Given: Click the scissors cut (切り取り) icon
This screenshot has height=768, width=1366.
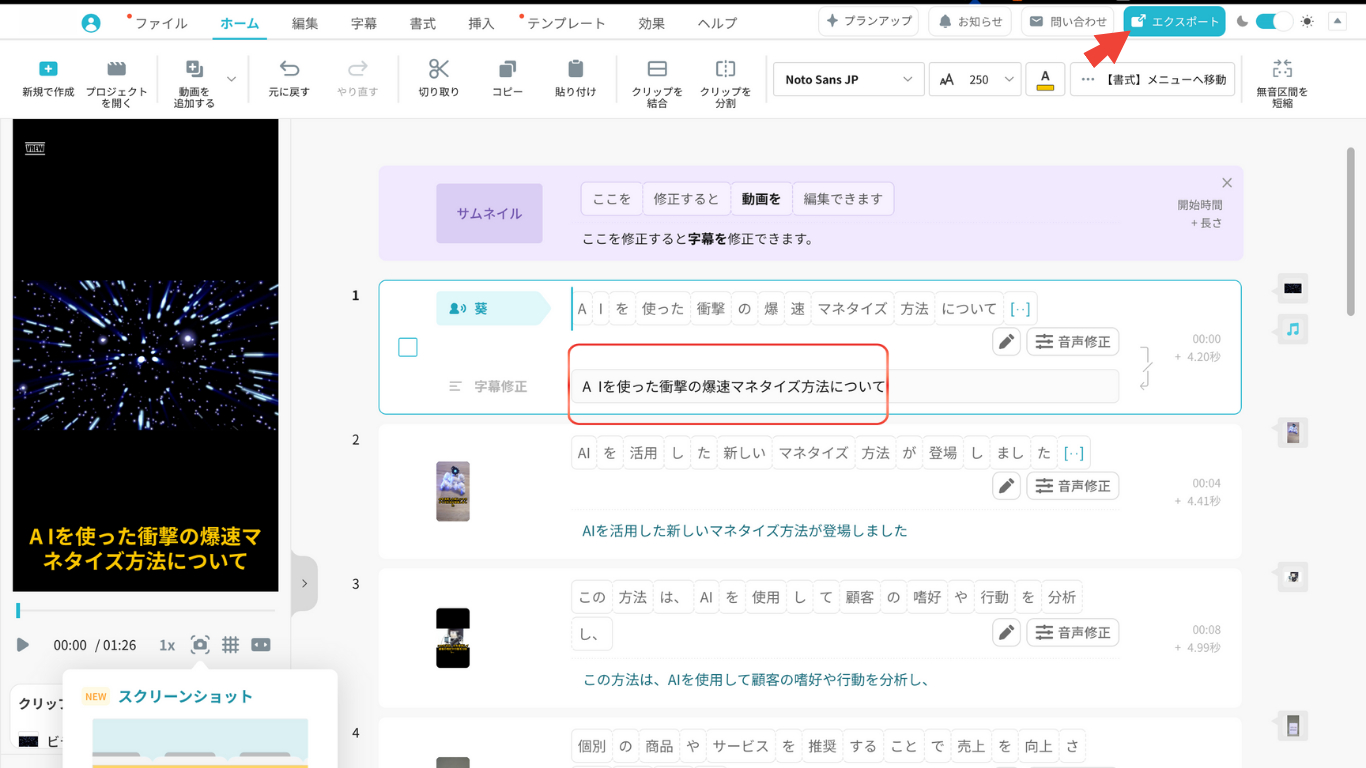Looking at the screenshot, I should [x=439, y=69].
